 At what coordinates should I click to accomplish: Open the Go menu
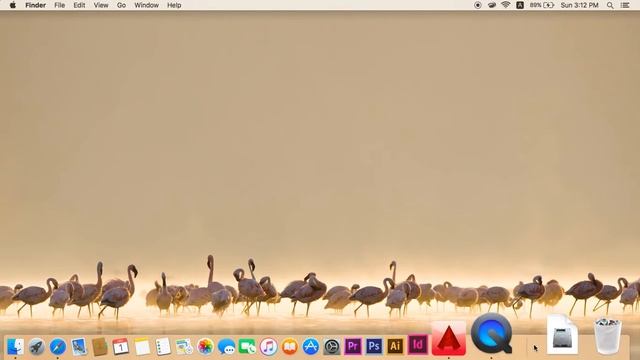pyautogui.click(x=121, y=5)
